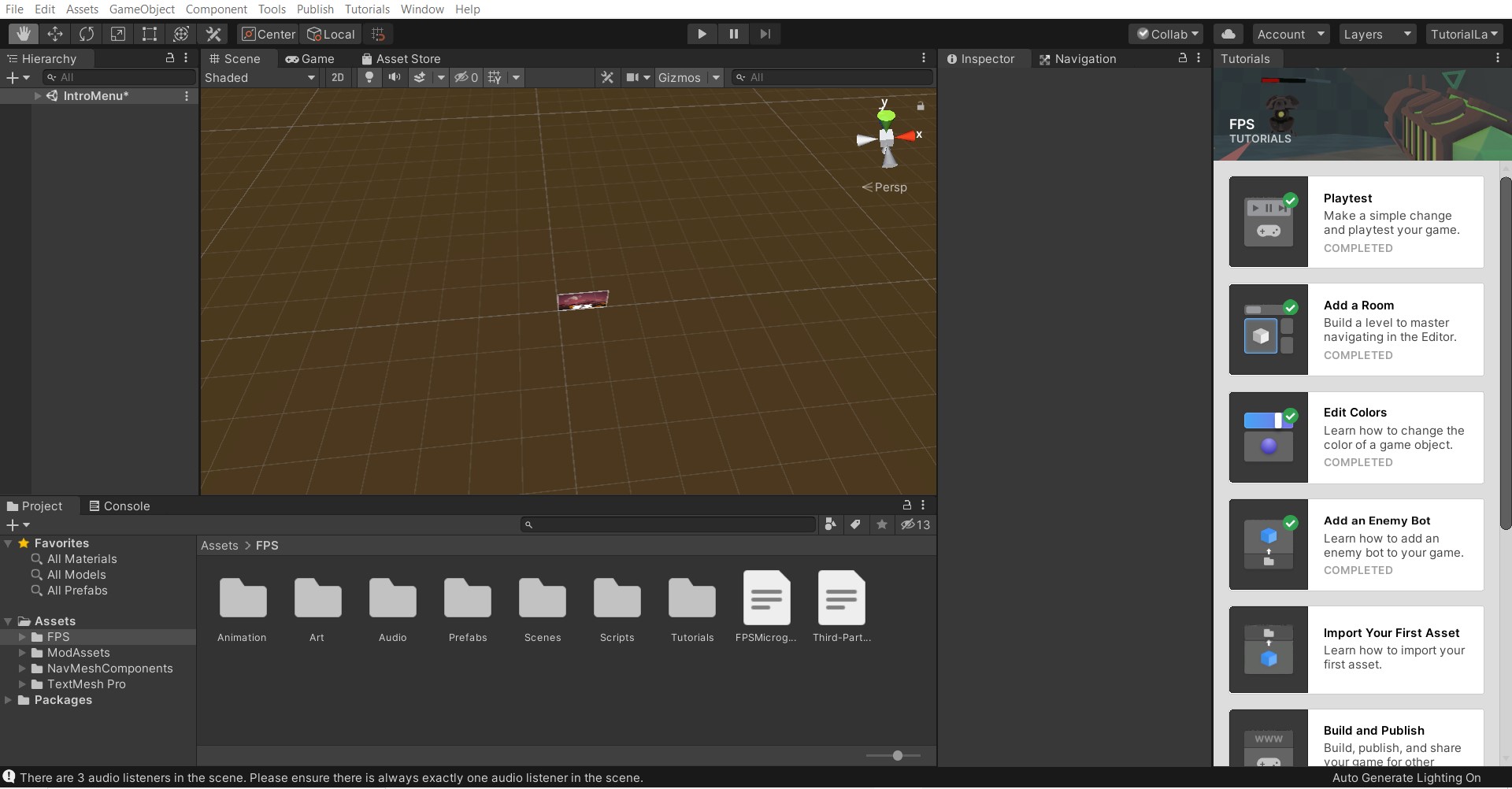Select the Scale tool
The image size is (1512, 789).
(x=118, y=34)
